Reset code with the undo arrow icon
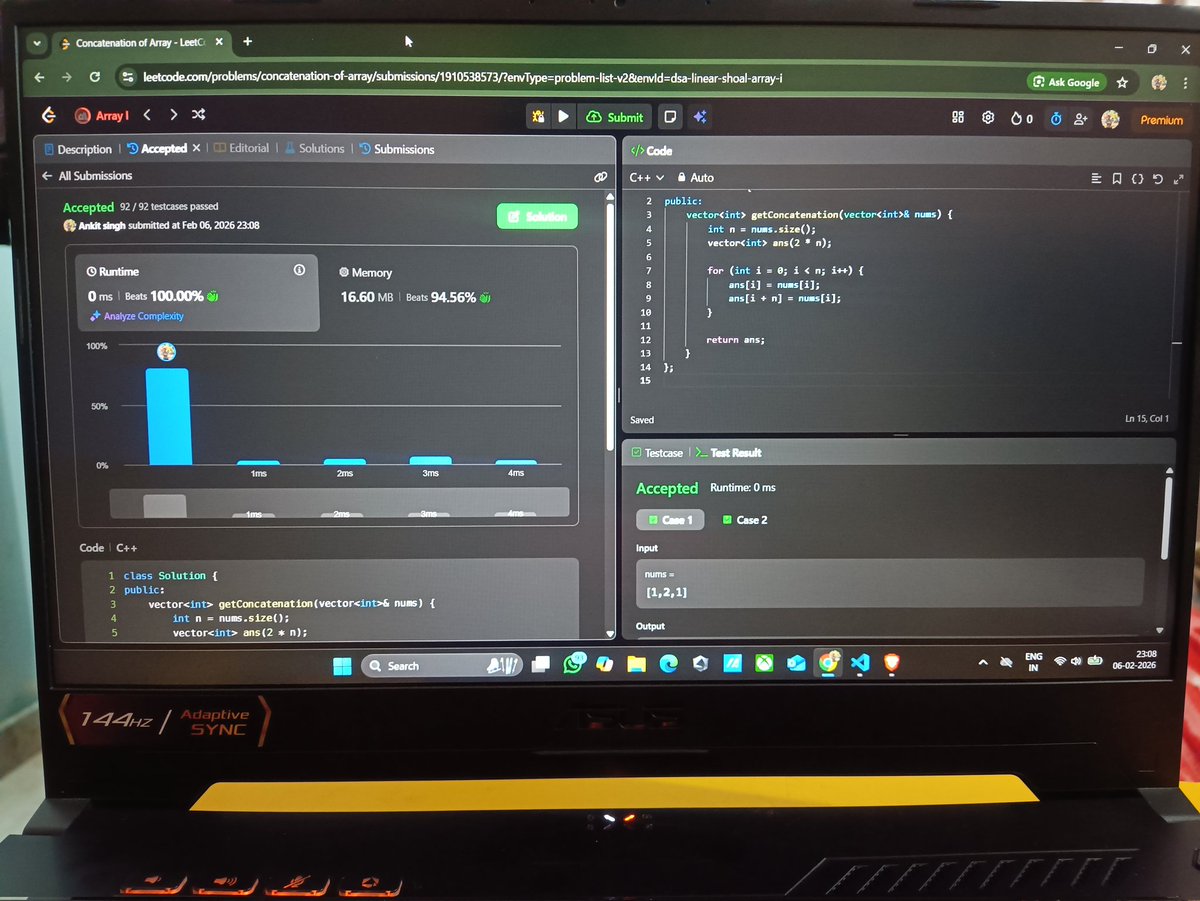Viewport: 1200px width, 901px height. click(x=1157, y=179)
